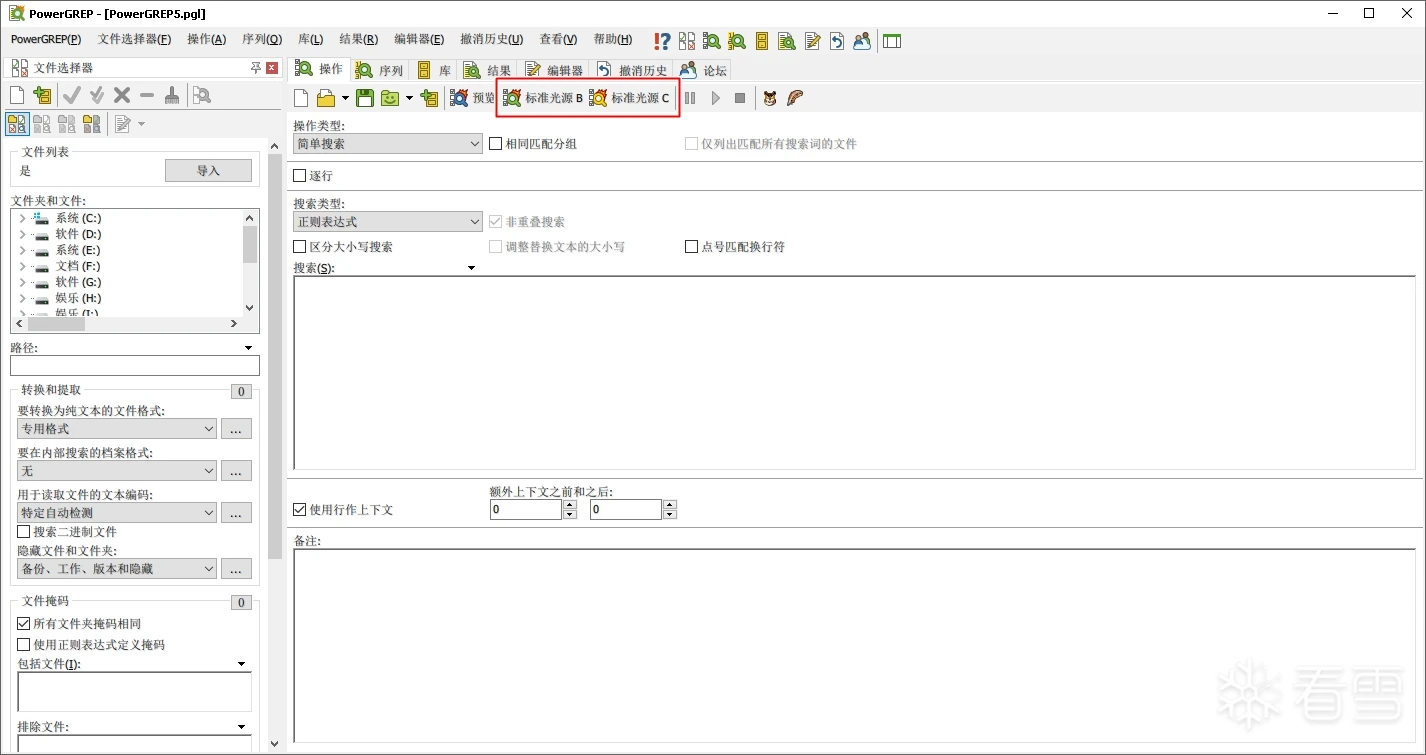Pin the 文件选择器 panel

click(256, 68)
